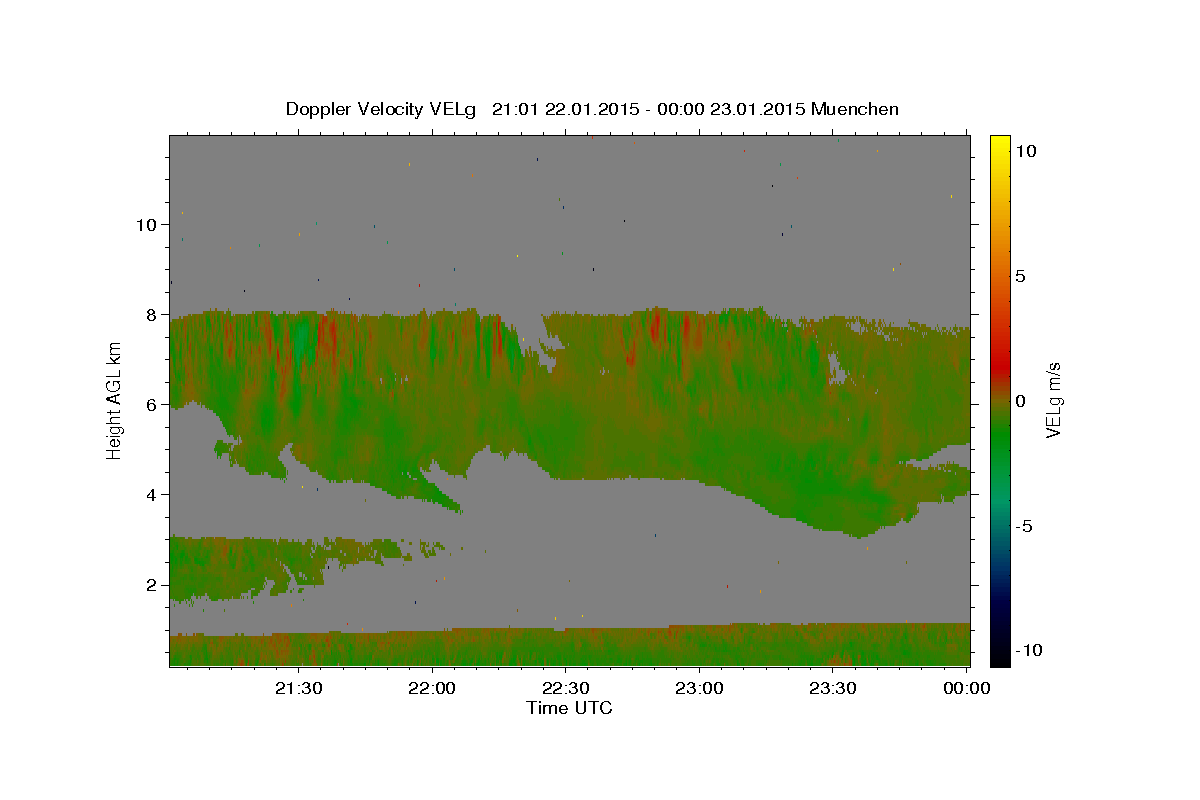Click the 00:00 time tick label
Screen dimensions: 1200x800
(965, 688)
